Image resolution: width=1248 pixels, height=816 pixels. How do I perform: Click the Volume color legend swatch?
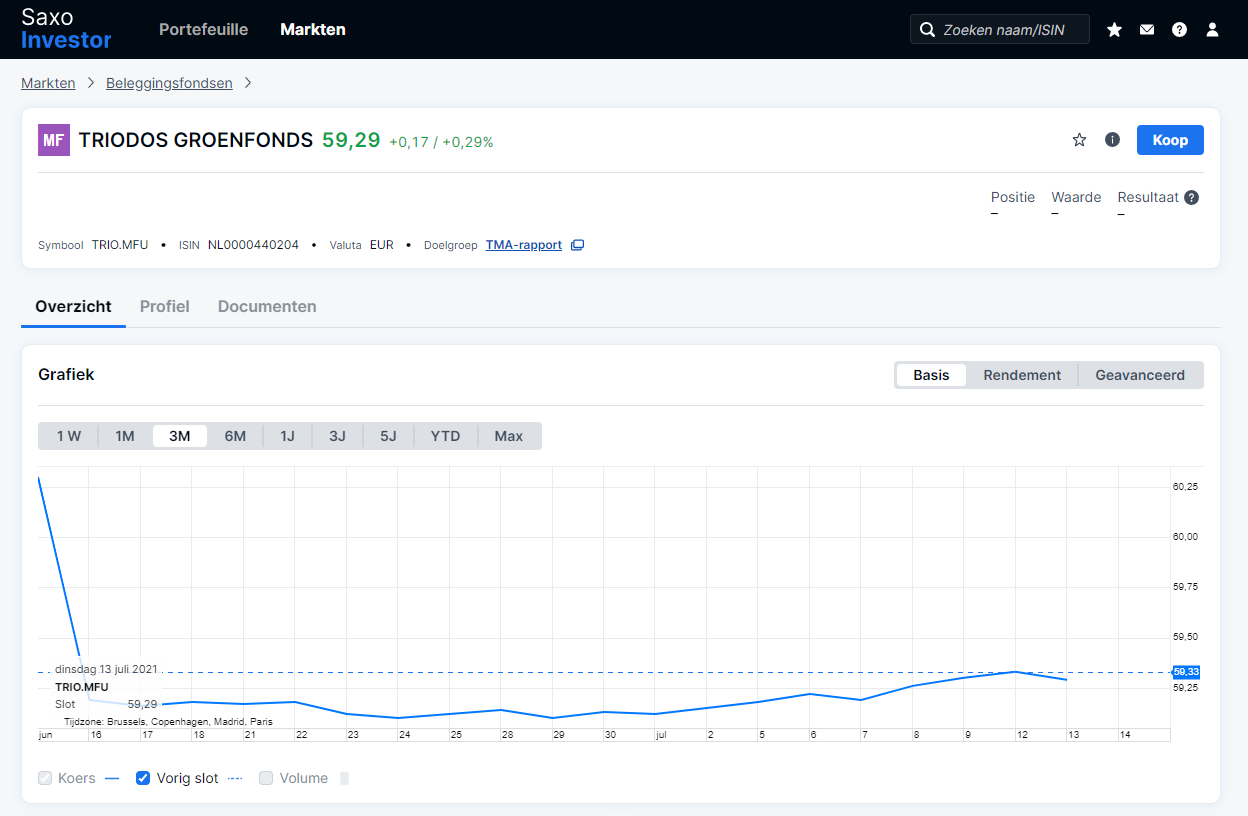pyautogui.click(x=345, y=778)
